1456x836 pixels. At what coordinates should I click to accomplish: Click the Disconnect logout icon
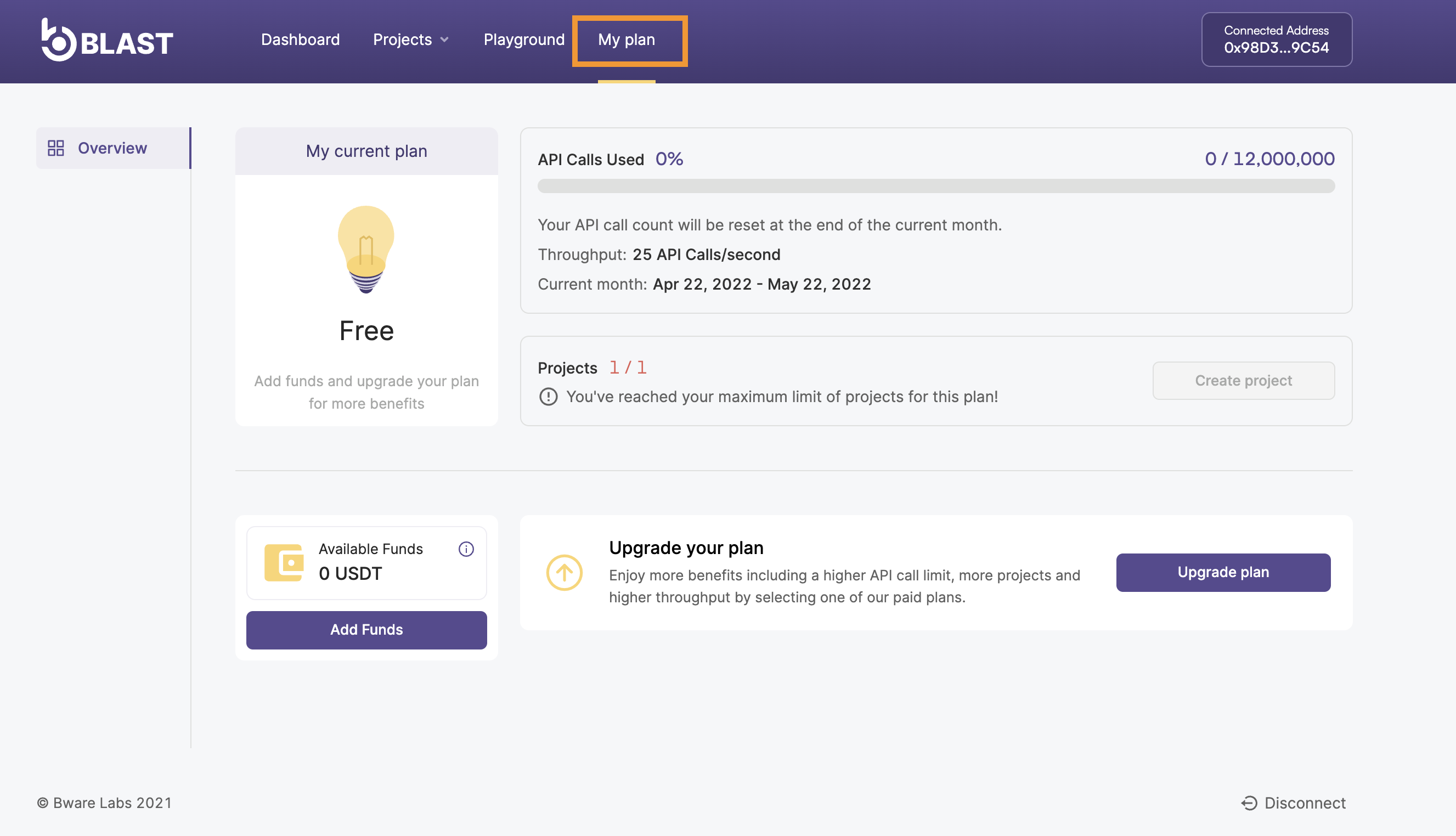click(x=1249, y=803)
